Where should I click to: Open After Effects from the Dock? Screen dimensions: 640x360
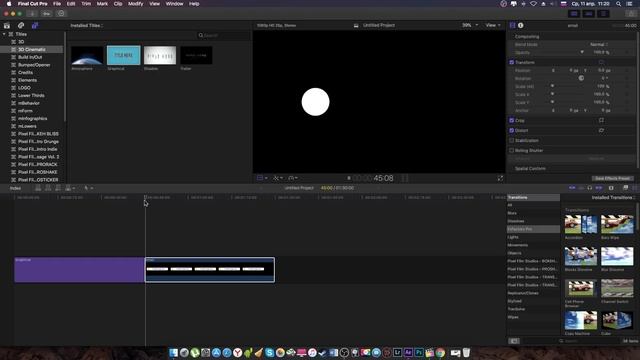point(408,353)
